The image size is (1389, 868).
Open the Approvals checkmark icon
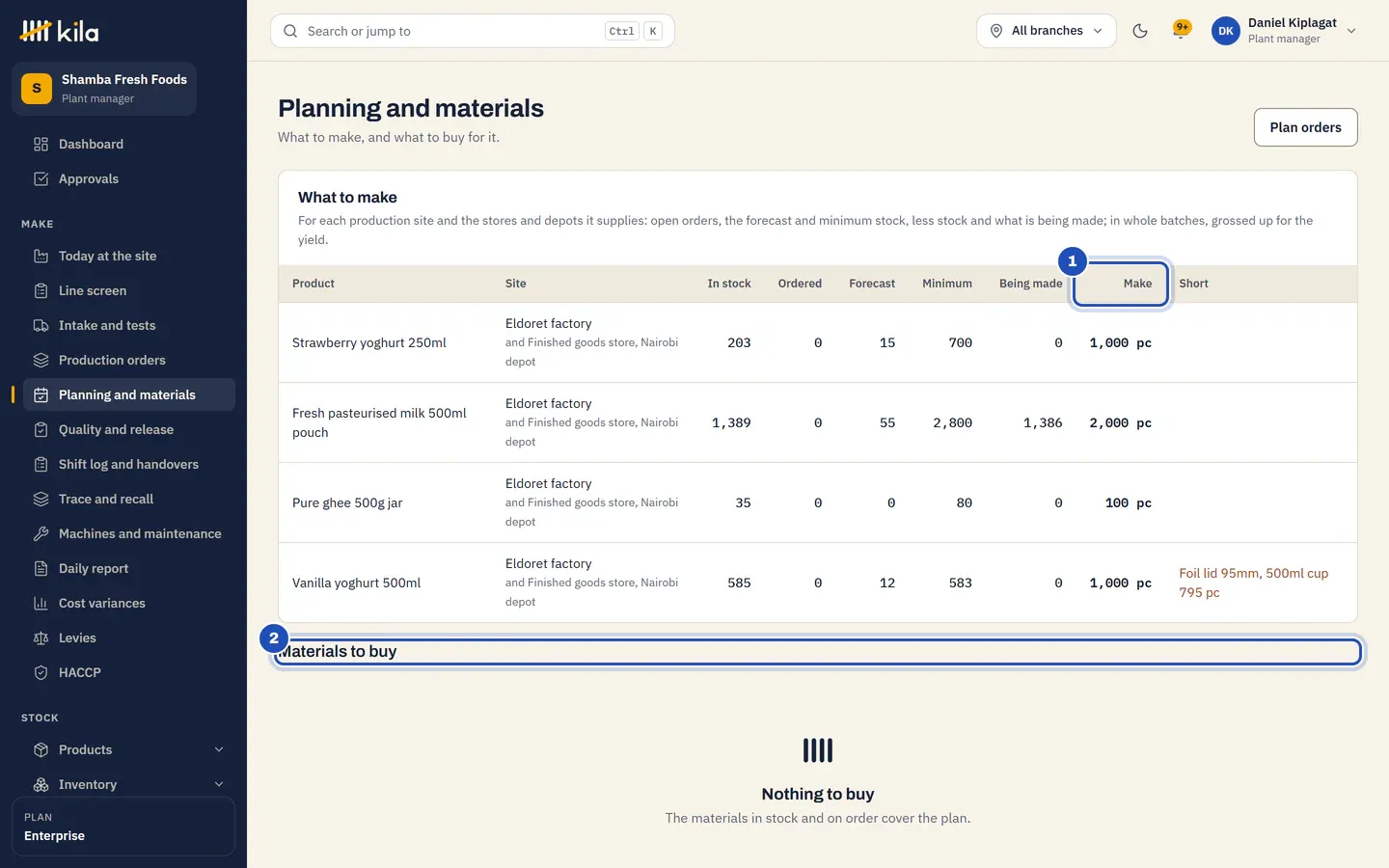41,178
